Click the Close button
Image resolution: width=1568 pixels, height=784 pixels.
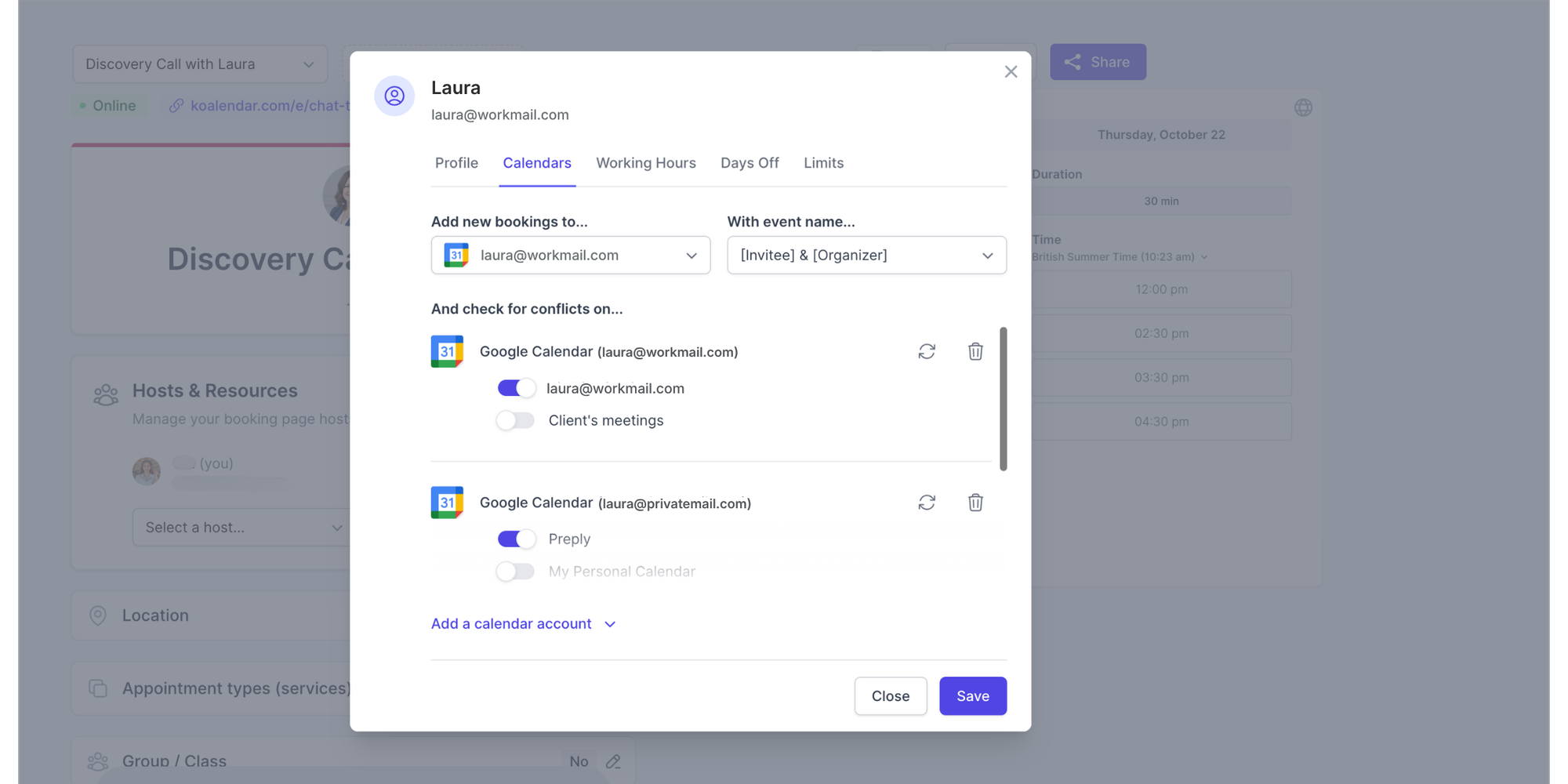891,696
